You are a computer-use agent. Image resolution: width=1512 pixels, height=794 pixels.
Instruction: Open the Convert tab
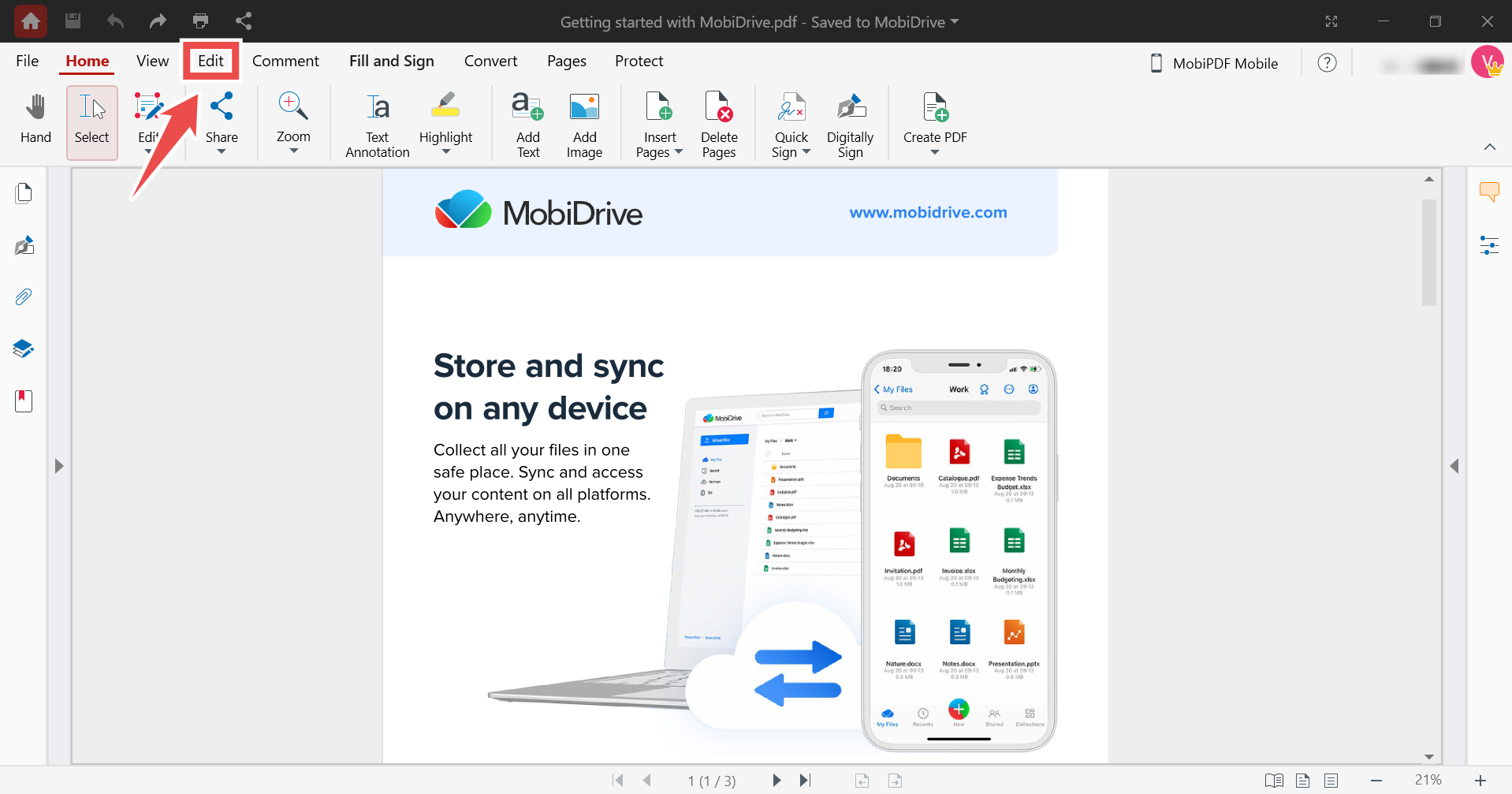click(490, 61)
